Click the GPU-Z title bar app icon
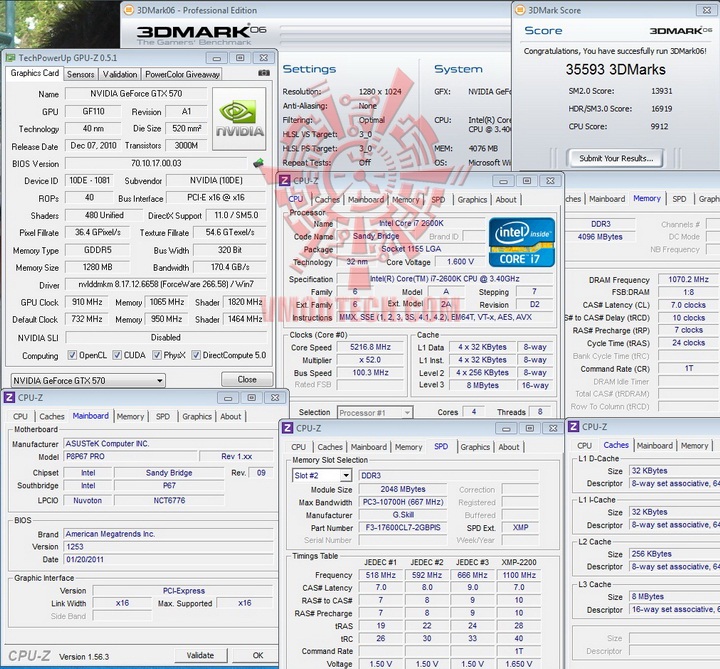 (x=10, y=58)
